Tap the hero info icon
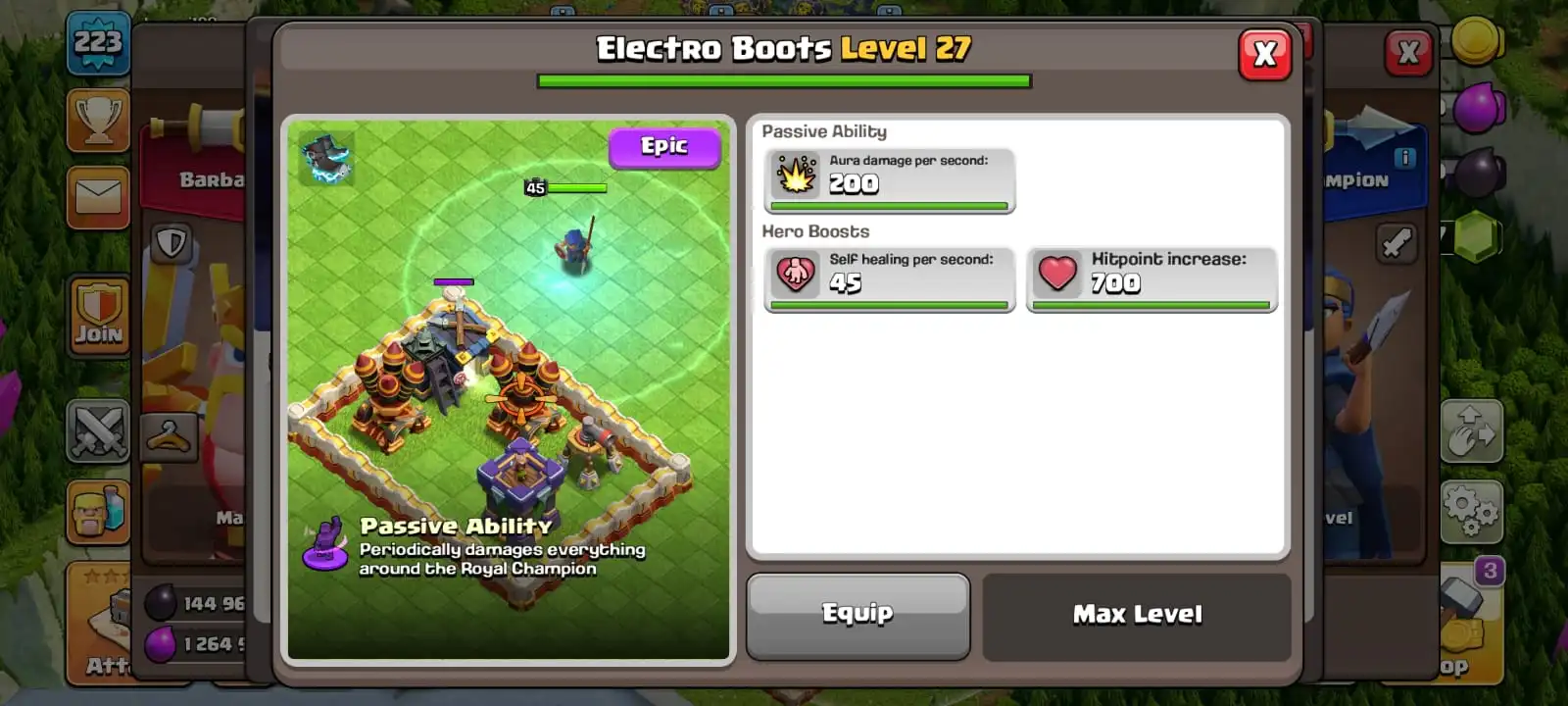The height and width of the screenshot is (706, 1568). pos(1405,158)
